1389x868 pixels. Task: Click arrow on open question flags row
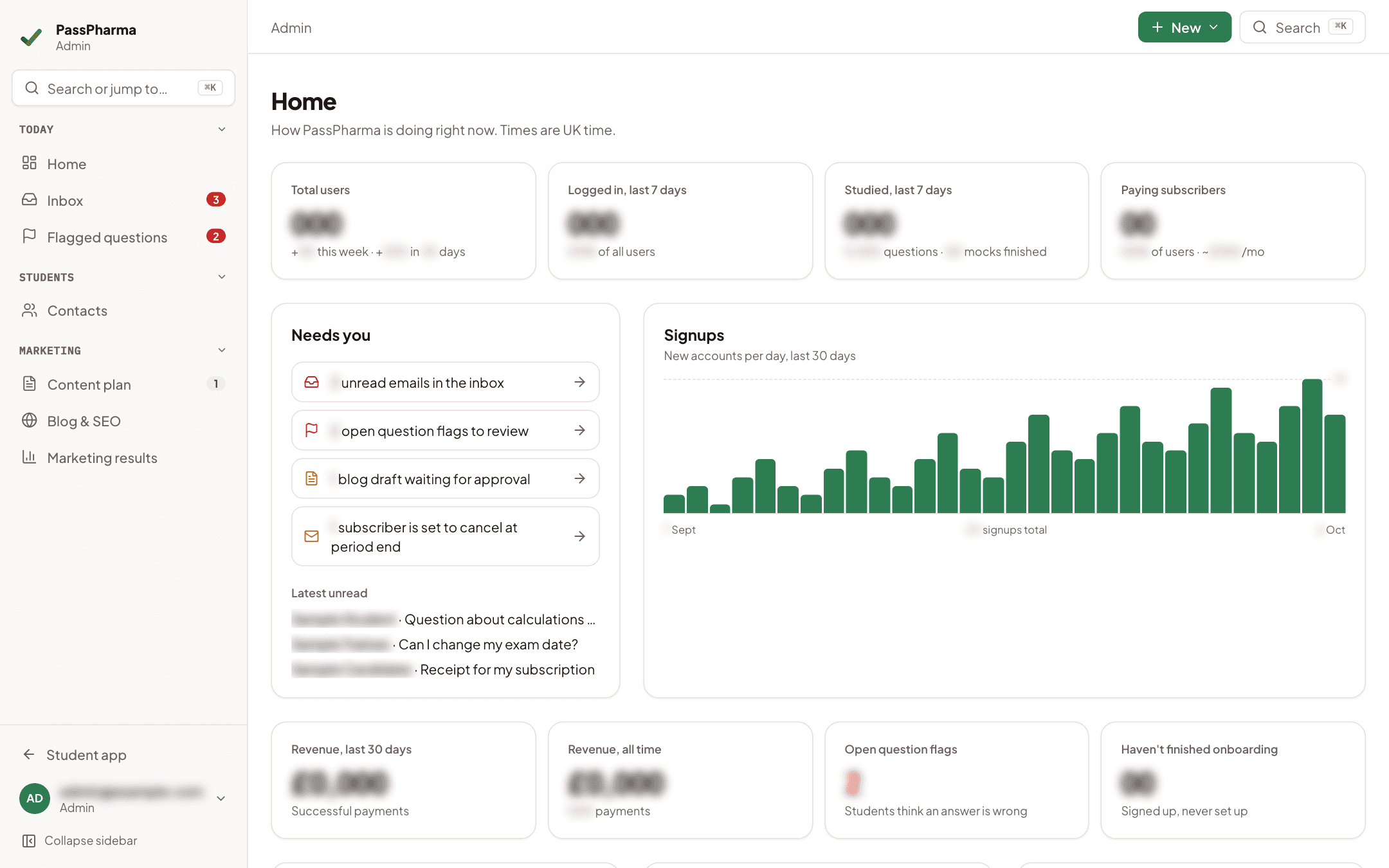579,430
